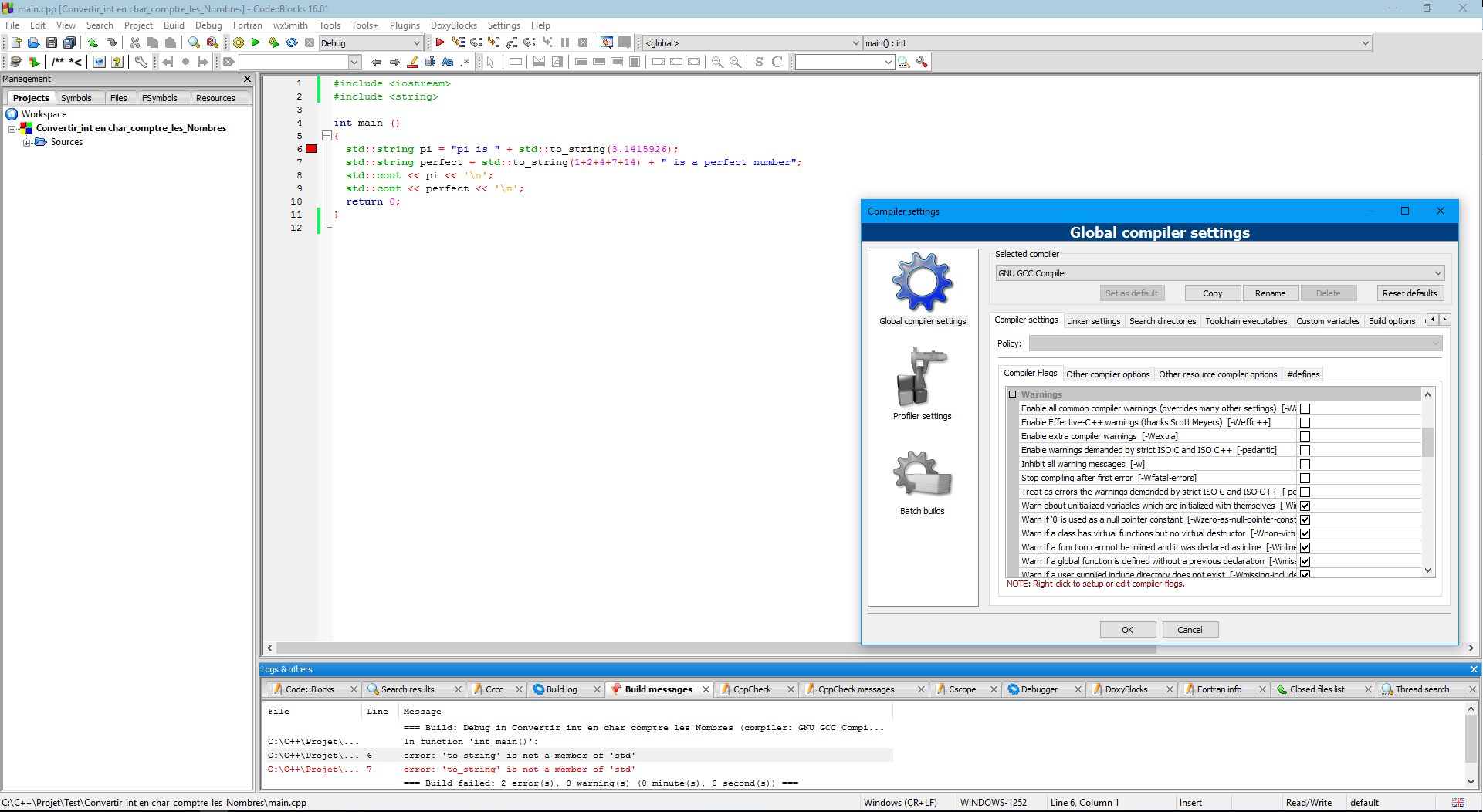Expand the Sources folder tree node
The image size is (1483, 812).
coord(27,143)
